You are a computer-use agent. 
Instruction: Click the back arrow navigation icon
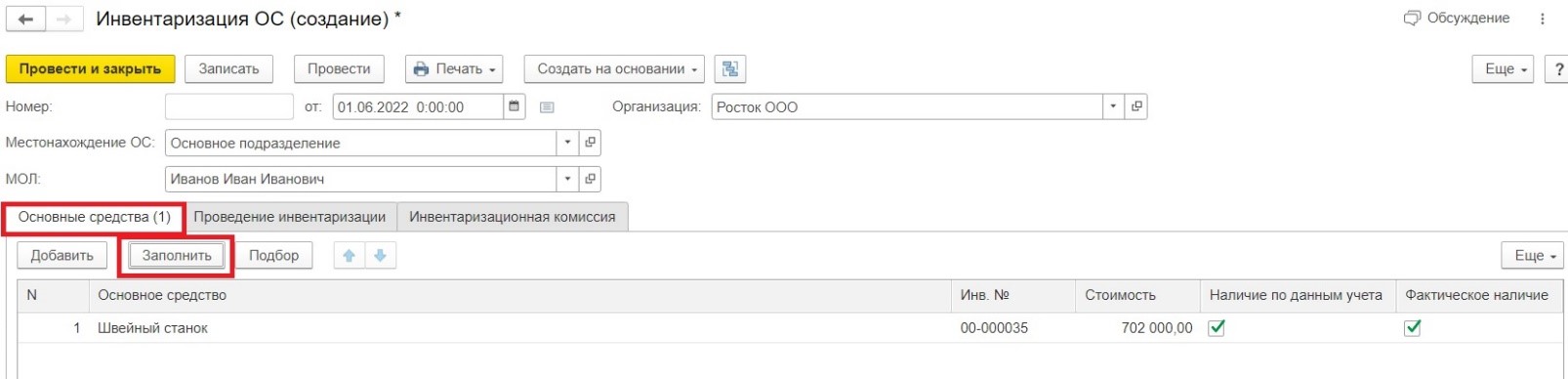pyautogui.click(x=25, y=20)
